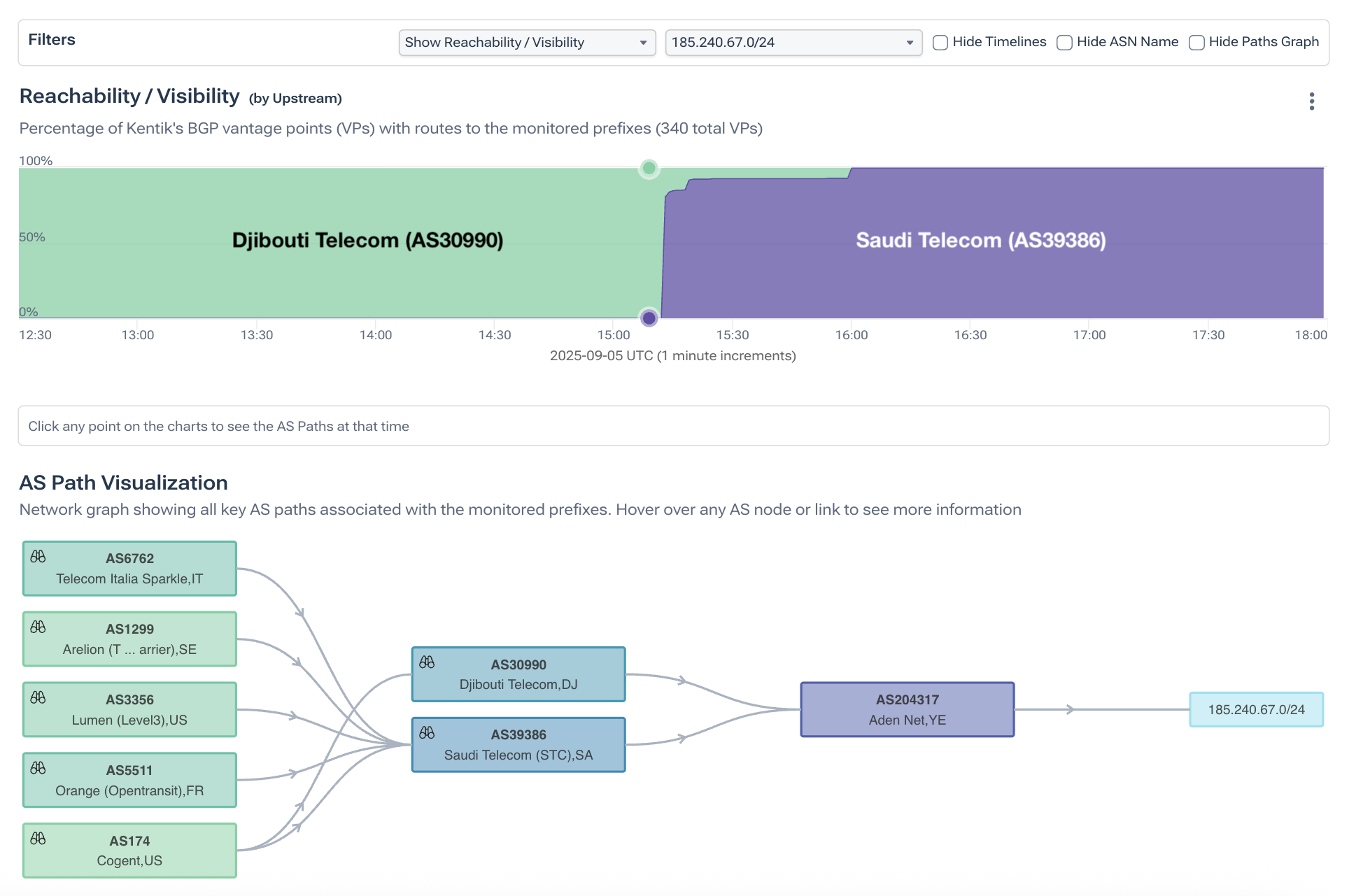
Task: Click the 100% y-axis label
Action: click(x=36, y=161)
